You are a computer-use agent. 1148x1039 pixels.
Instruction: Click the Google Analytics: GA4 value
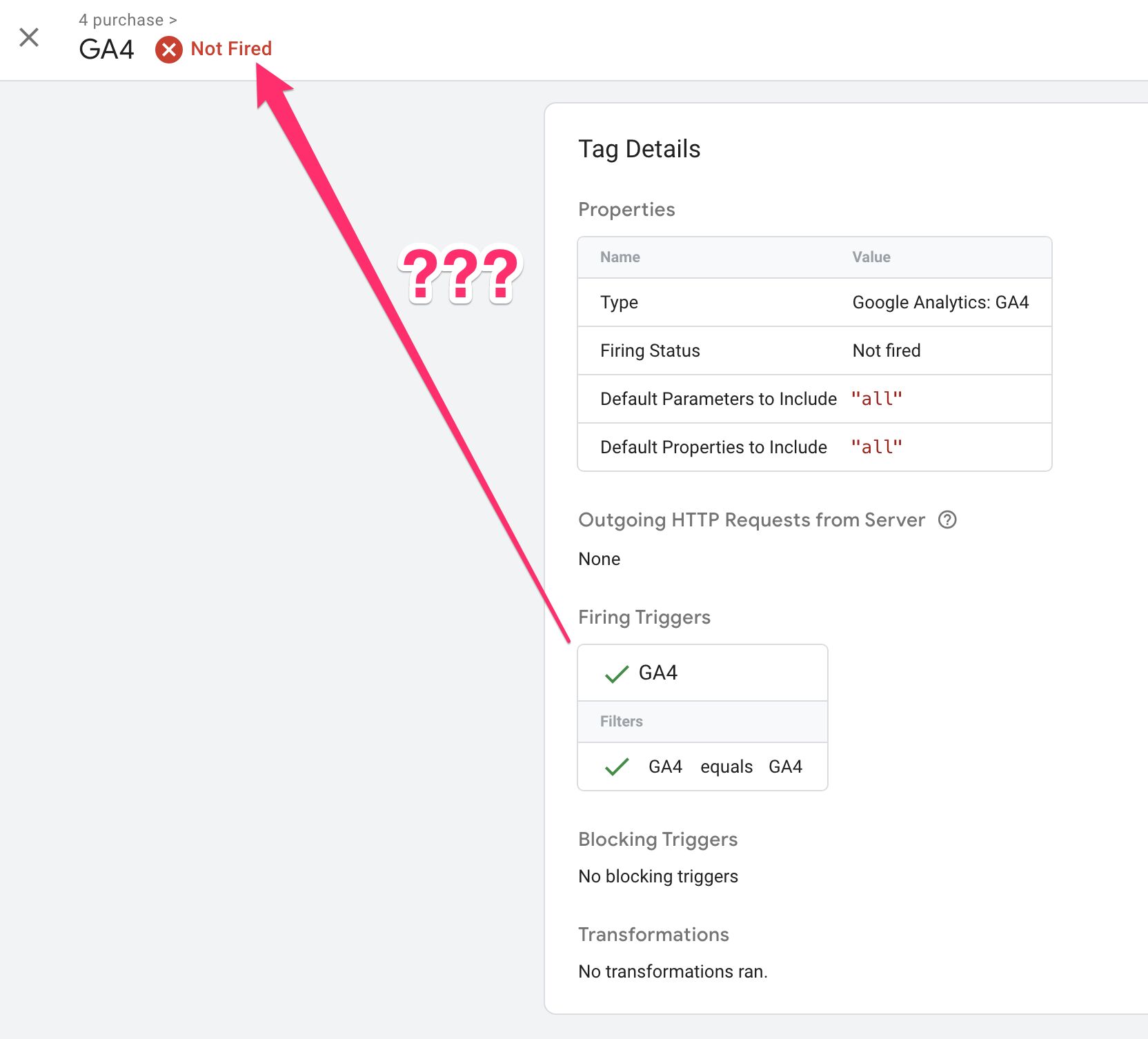pyautogui.click(x=940, y=302)
